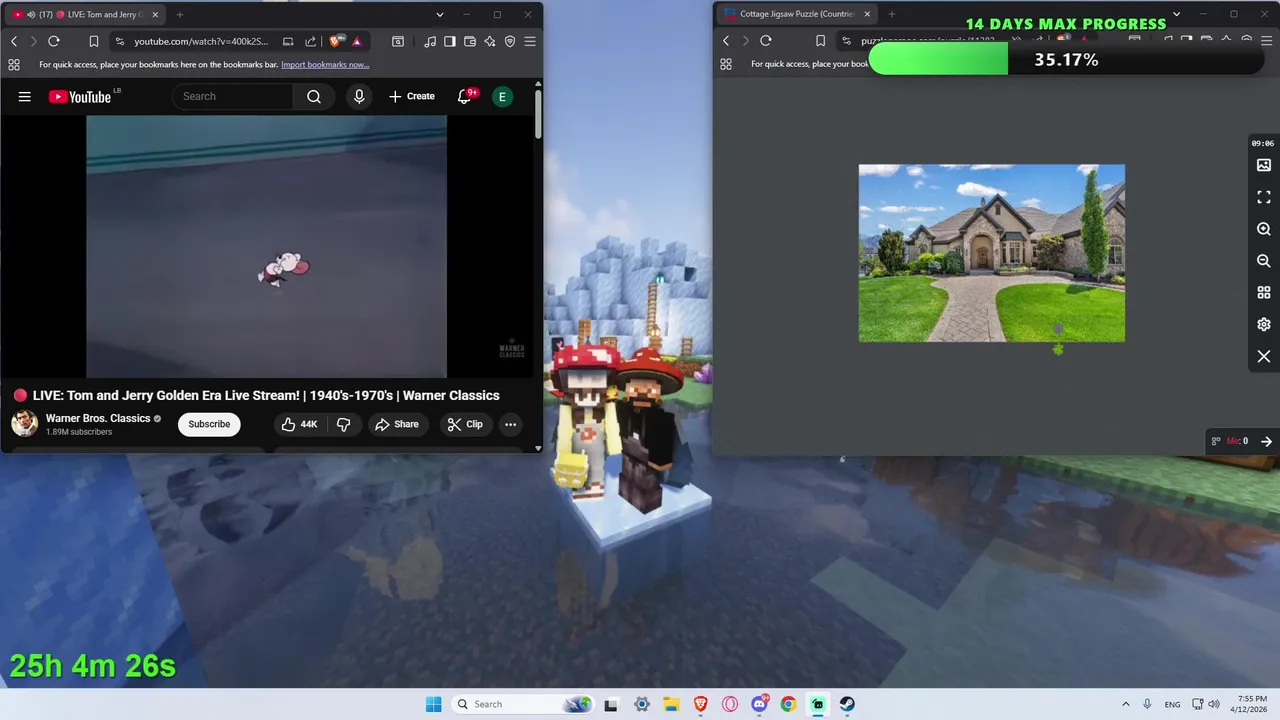The height and width of the screenshot is (720, 1280).
Task: Open Brave Leo AI icon in YouTube window
Action: [x=490, y=41]
